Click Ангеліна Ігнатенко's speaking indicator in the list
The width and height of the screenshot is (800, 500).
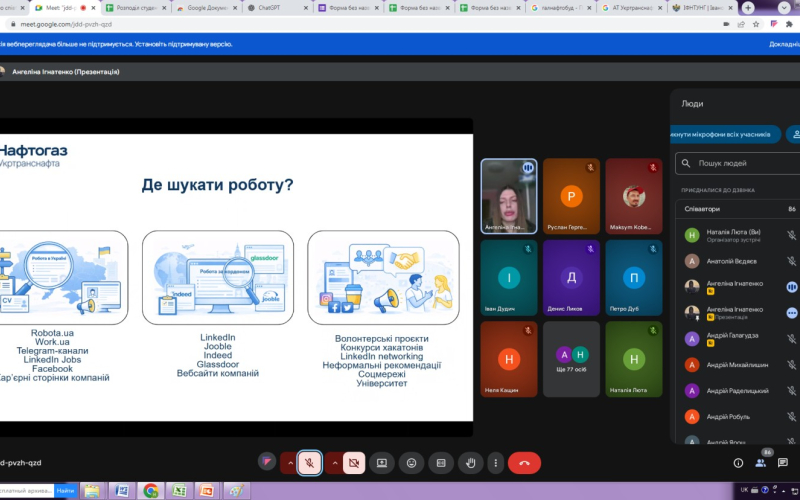[791, 287]
